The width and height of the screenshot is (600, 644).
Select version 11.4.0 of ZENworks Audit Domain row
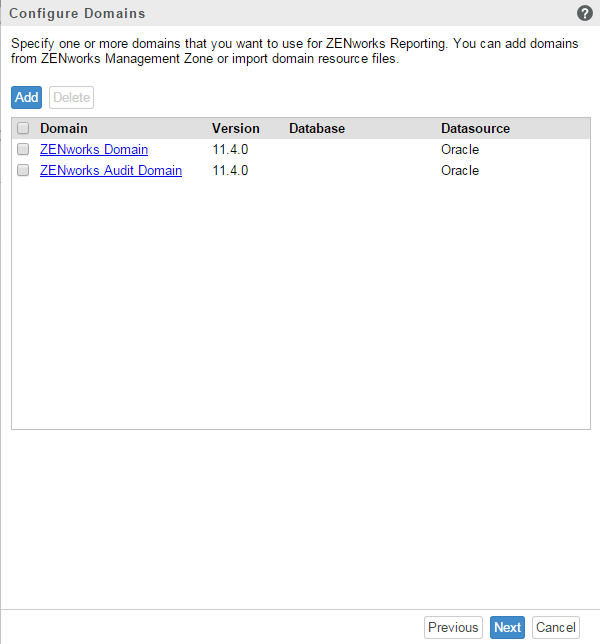[x=230, y=170]
